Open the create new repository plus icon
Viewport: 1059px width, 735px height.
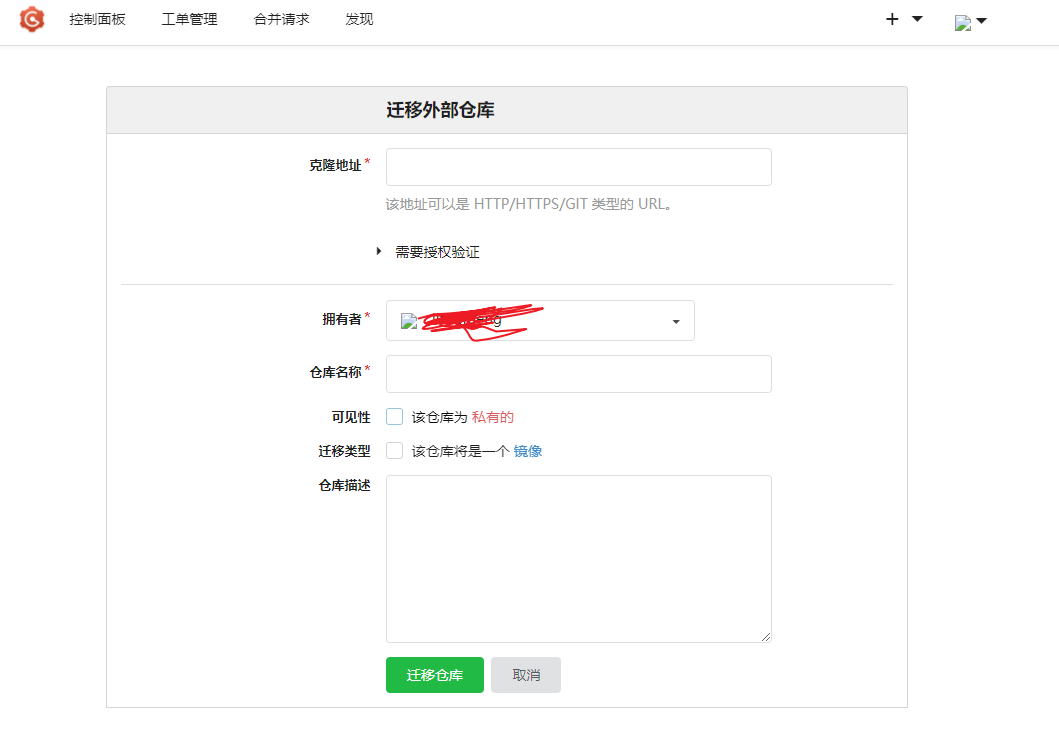(891, 18)
